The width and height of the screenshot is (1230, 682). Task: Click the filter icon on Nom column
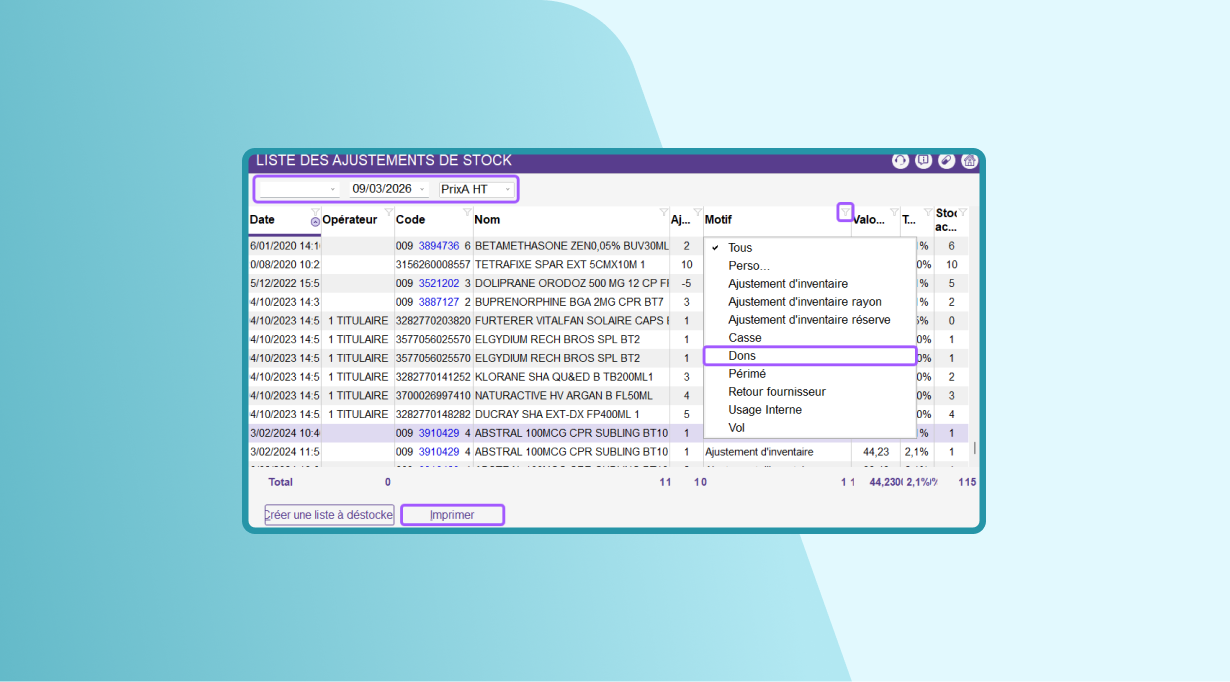(664, 212)
